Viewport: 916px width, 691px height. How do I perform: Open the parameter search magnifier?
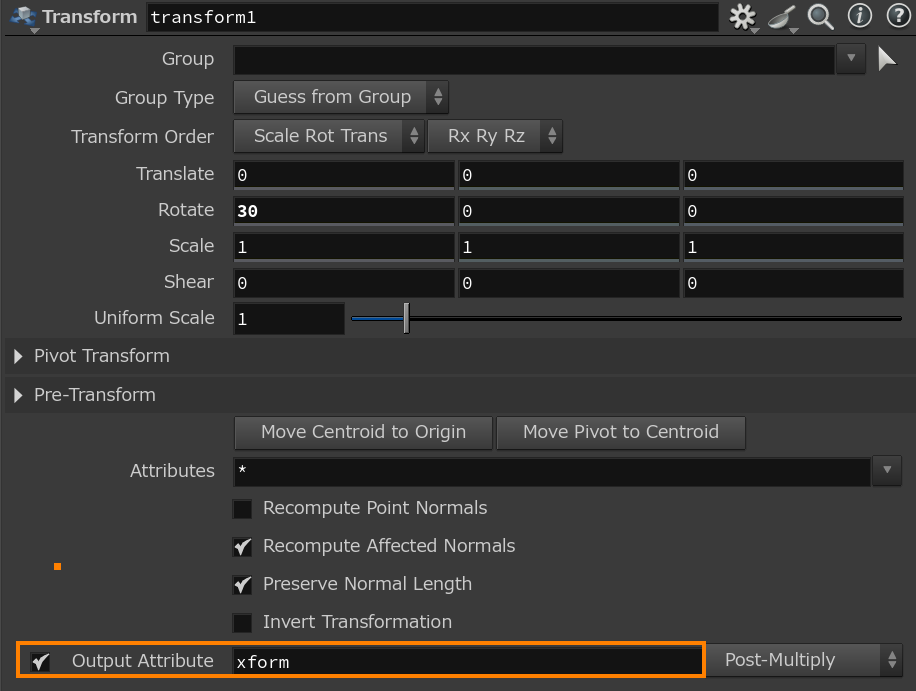click(x=820, y=17)
